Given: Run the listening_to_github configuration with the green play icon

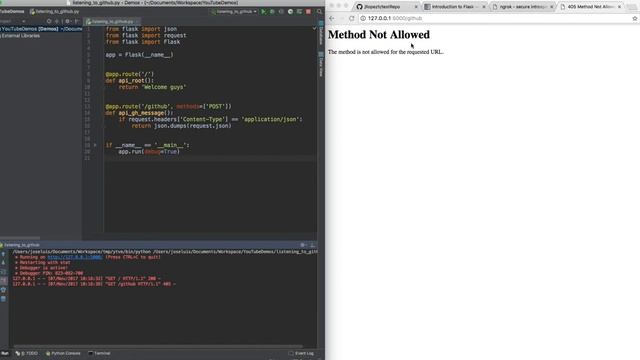Looking at the screenshot, I should 263,12.
